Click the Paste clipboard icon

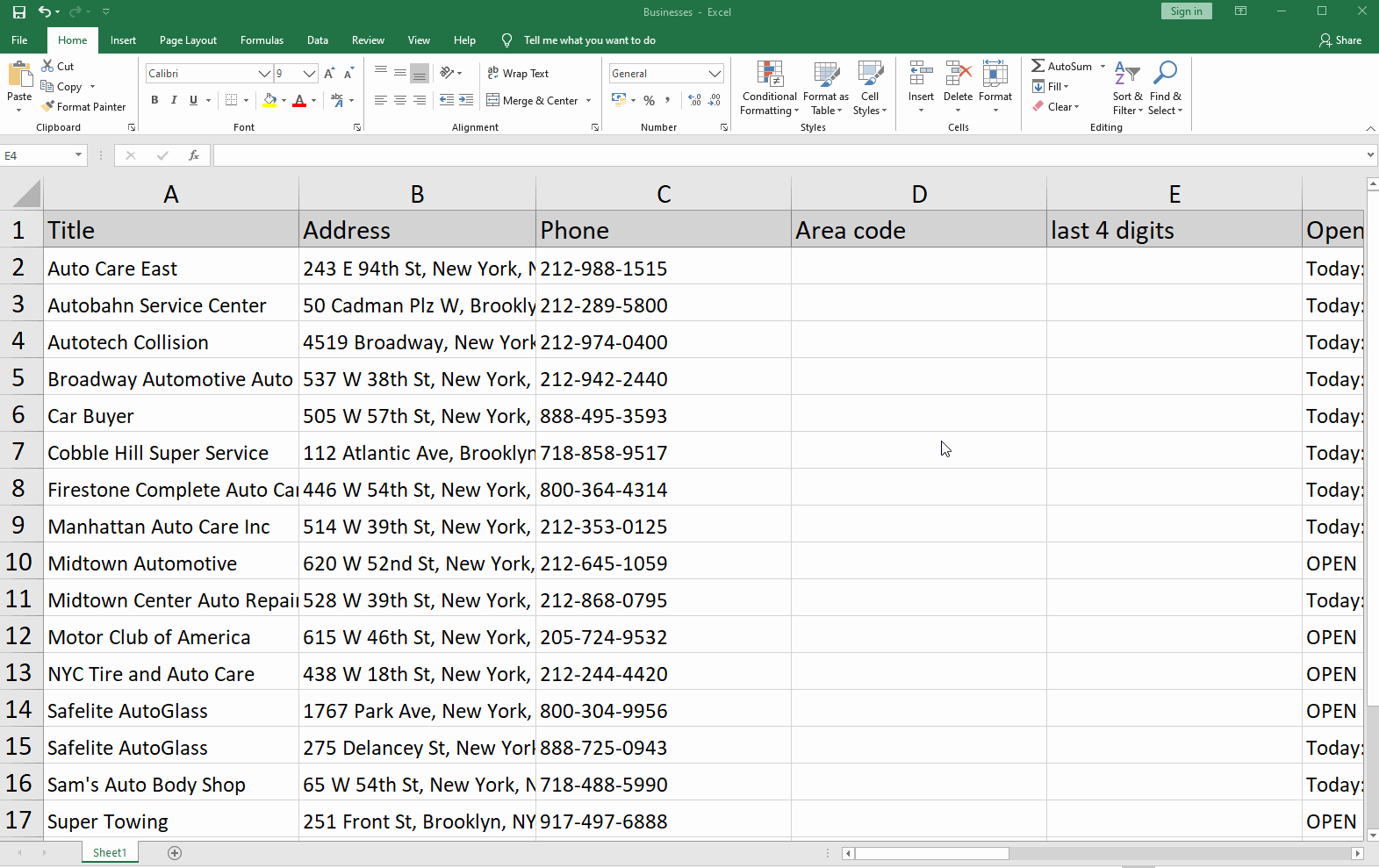click(x=19, y=75)
